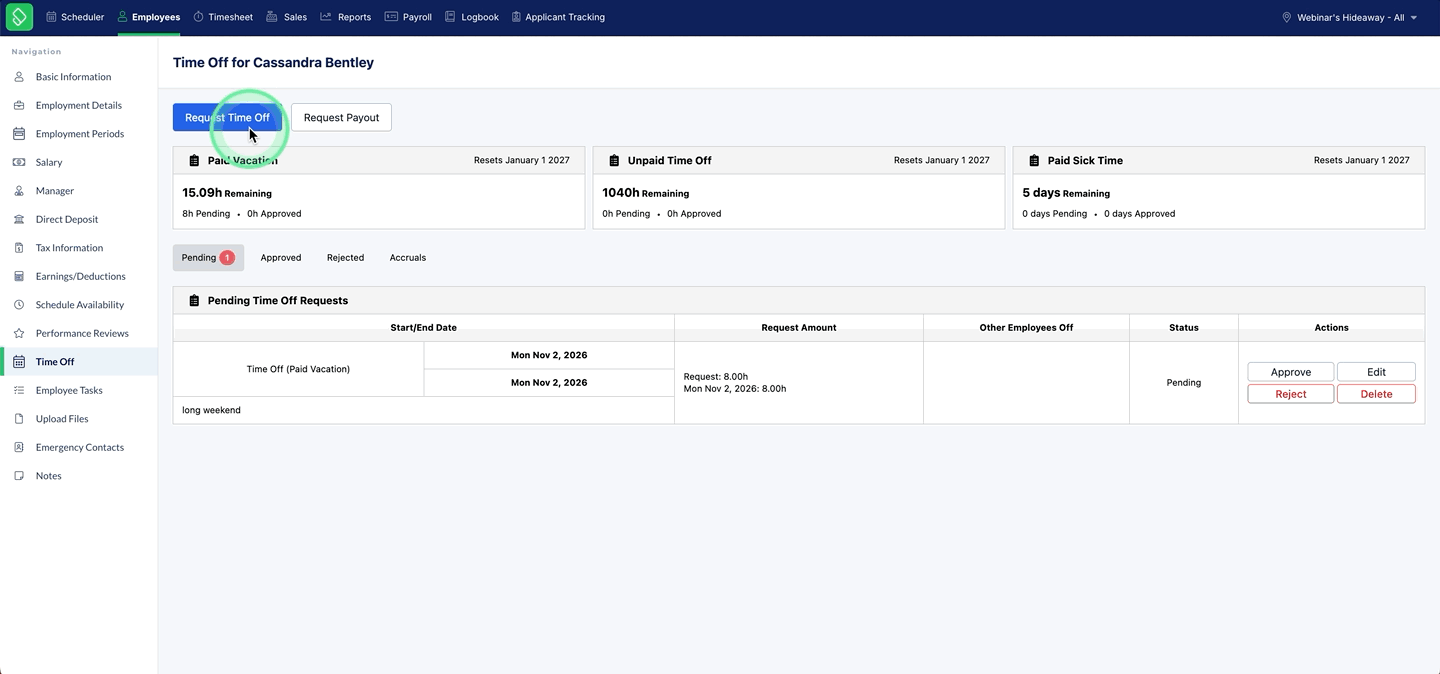Click the Schedule Availability clock icon

19,305
